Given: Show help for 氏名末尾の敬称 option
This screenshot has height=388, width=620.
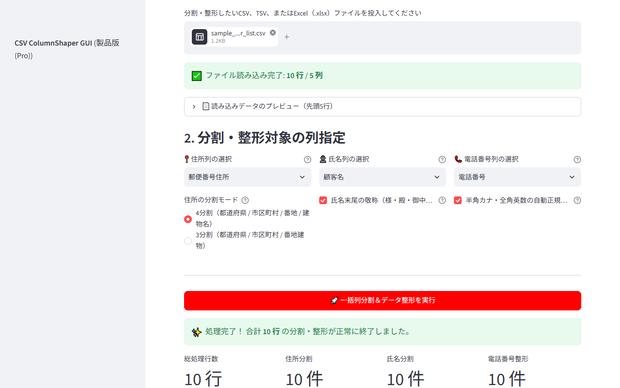Looking at the screenshot, I should click(x=442, y=201).
